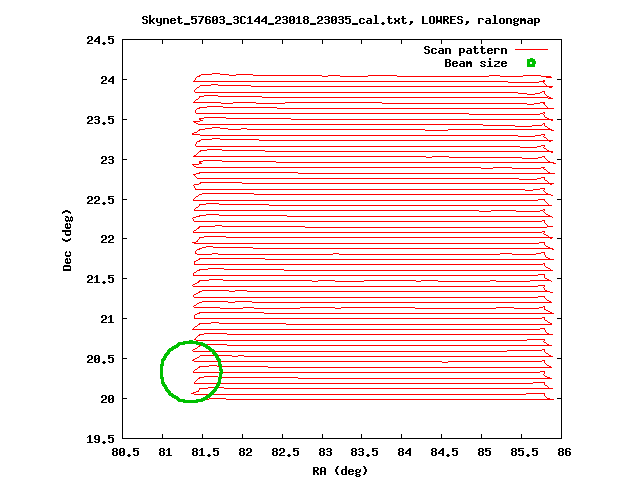Image resolution: width=640 pixels, height=480 pixels.
Task: Select the 'Scan pattern' legend label
Action: pyautogui.click(x=465, y=50)
